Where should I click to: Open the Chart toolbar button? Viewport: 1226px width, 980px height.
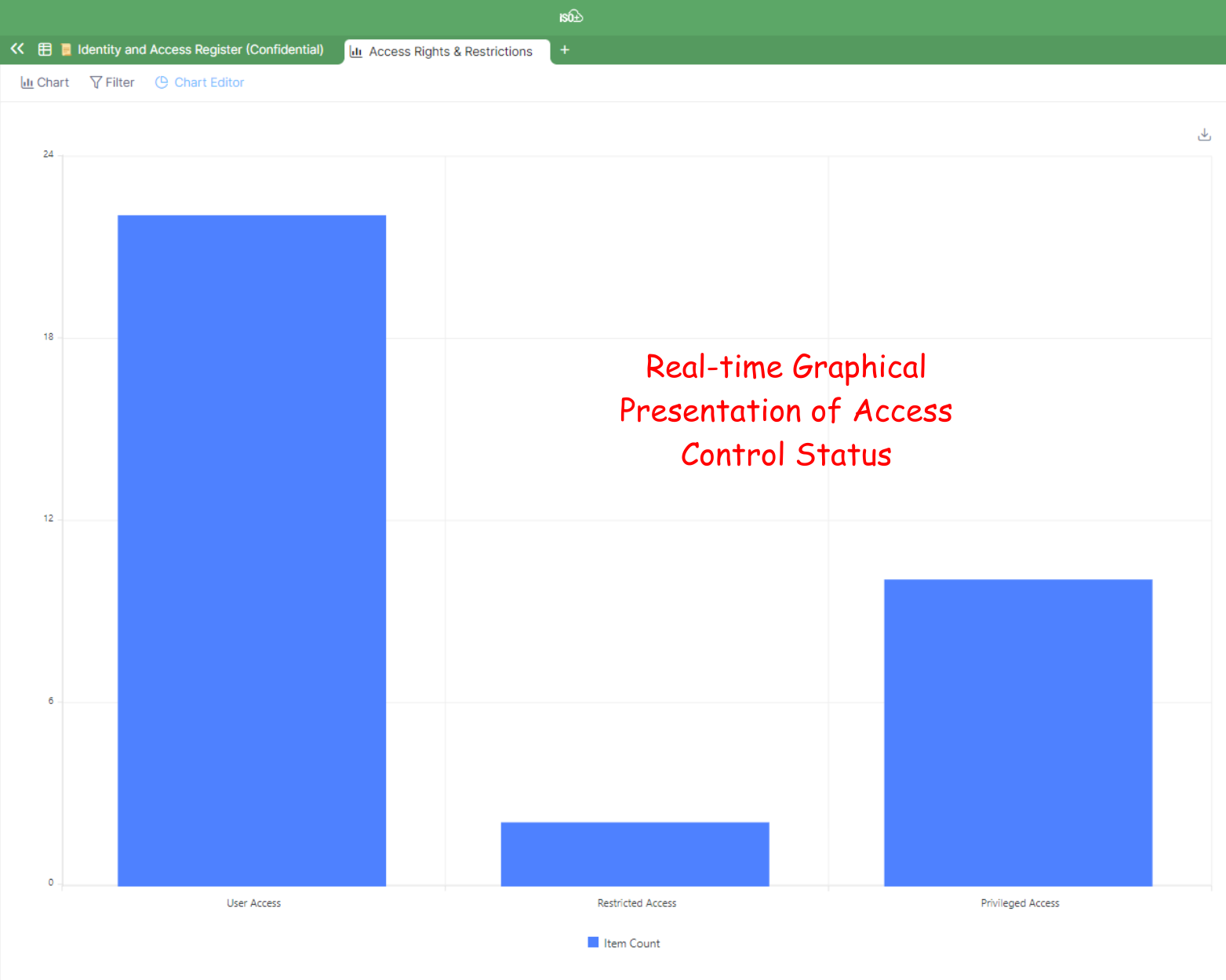point(45,82)
